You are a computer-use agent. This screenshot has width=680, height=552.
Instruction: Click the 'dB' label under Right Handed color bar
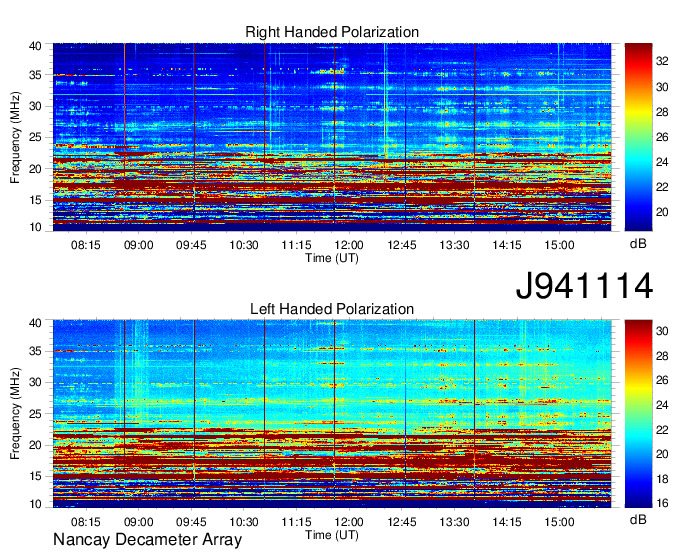point(638,244)
